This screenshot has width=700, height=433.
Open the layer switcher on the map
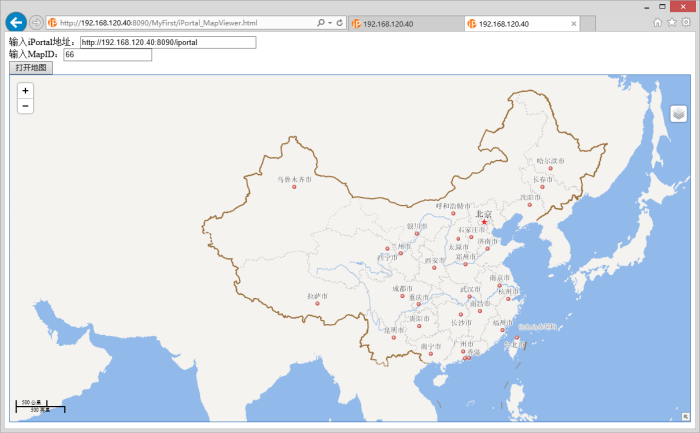pyautogui.click(x=678, y=114)
